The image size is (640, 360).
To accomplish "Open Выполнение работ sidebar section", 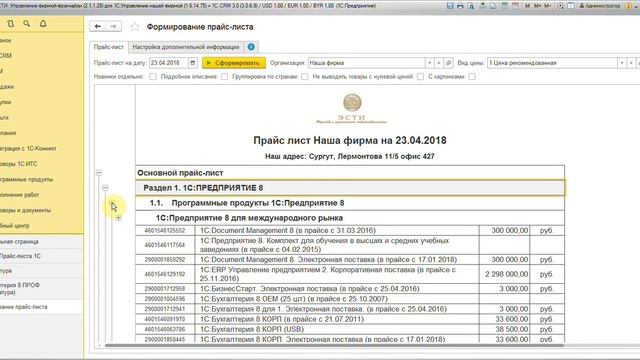I will coord(20,195).
